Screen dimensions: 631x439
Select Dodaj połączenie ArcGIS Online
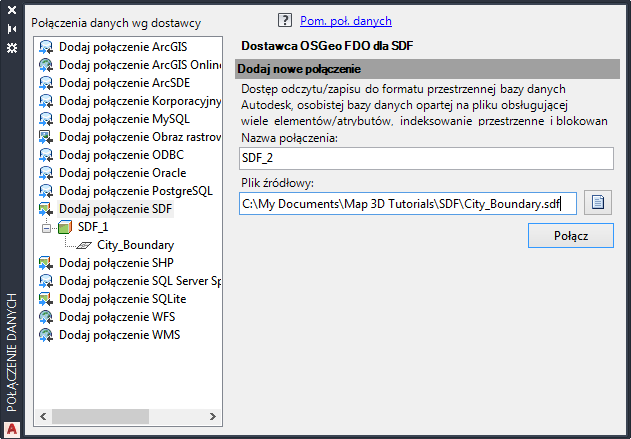140,65
